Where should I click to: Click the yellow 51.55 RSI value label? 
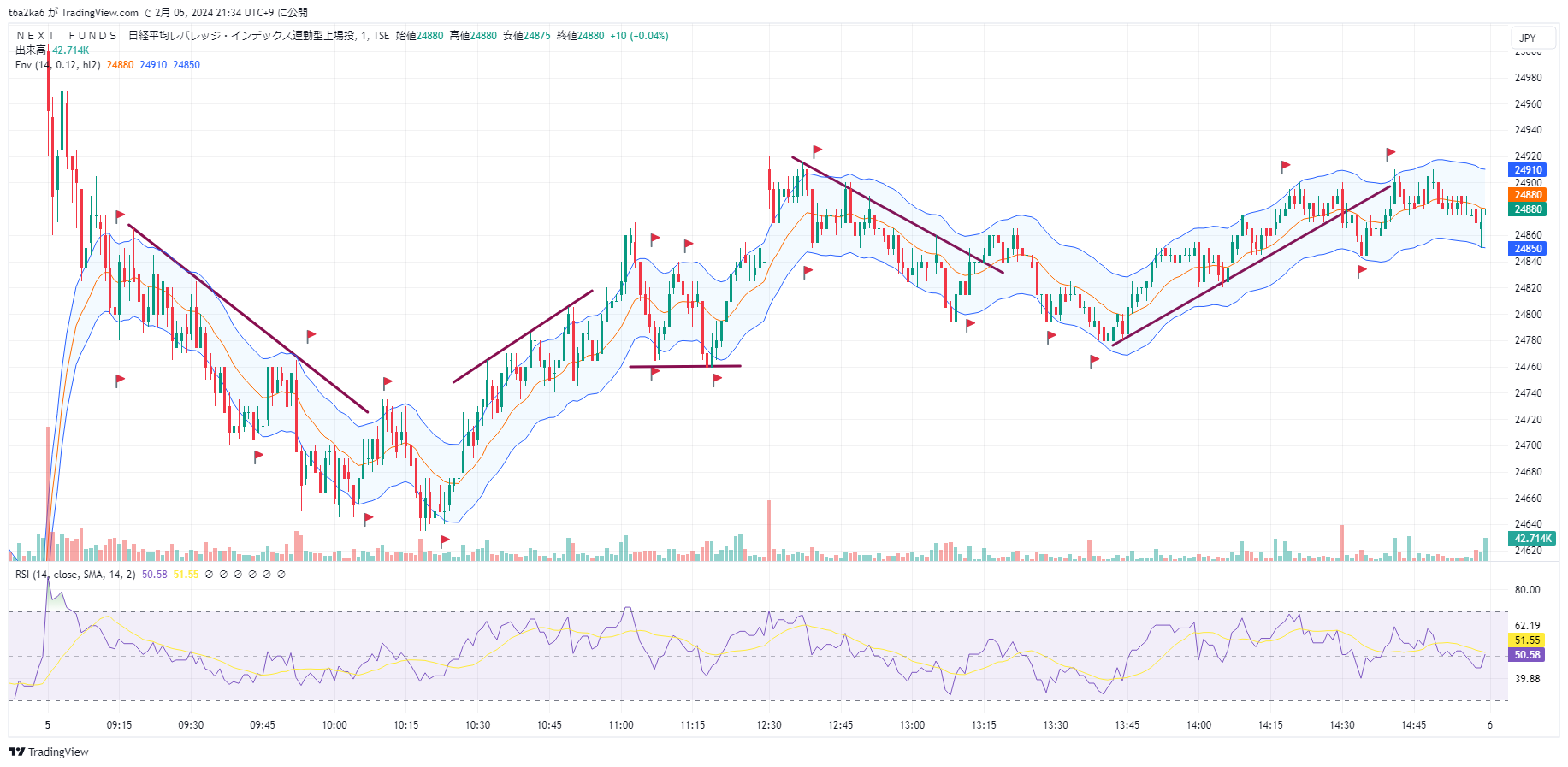[x=1527, y=640]
